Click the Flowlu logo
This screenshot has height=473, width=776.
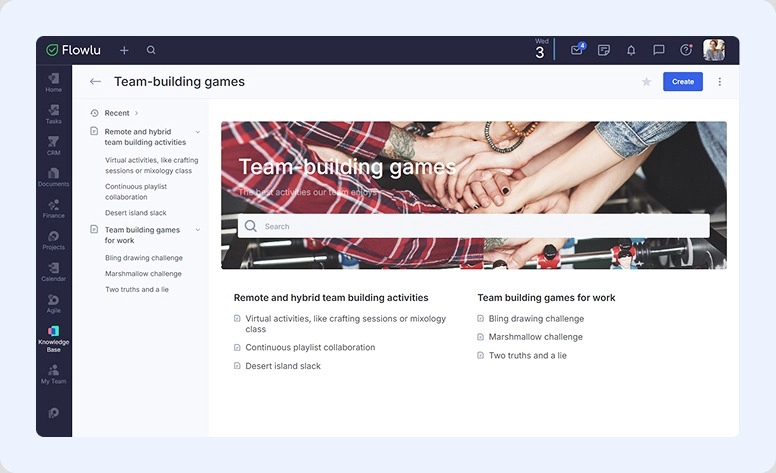[73, 50]
